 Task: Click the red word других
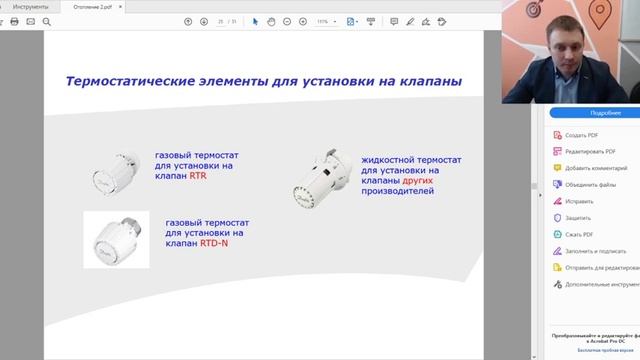(418, 181)
